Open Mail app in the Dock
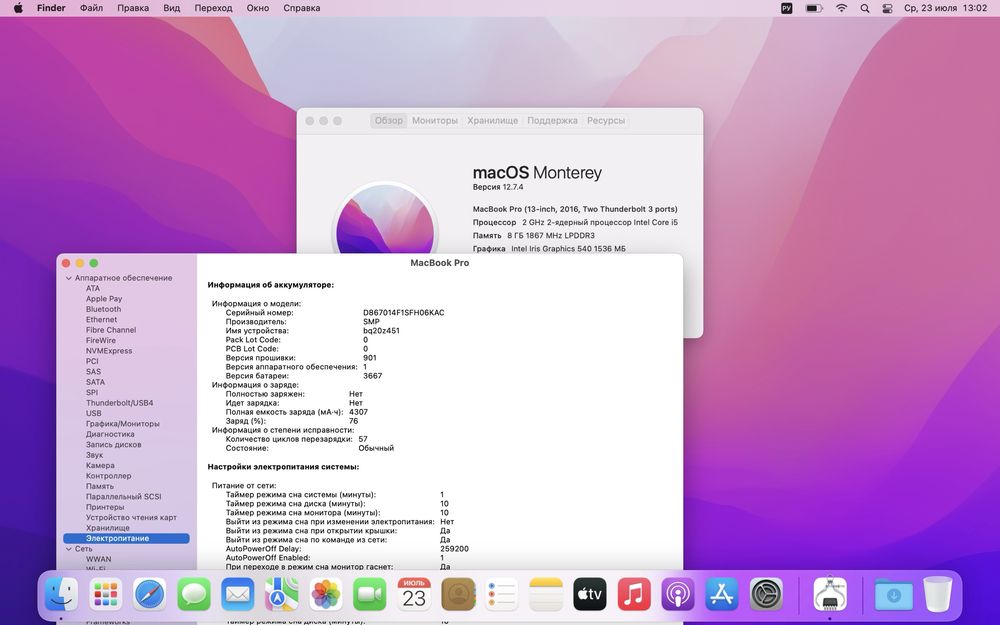Image resolution: width=1000 pixels, height=625 pixels. [238, 594]
